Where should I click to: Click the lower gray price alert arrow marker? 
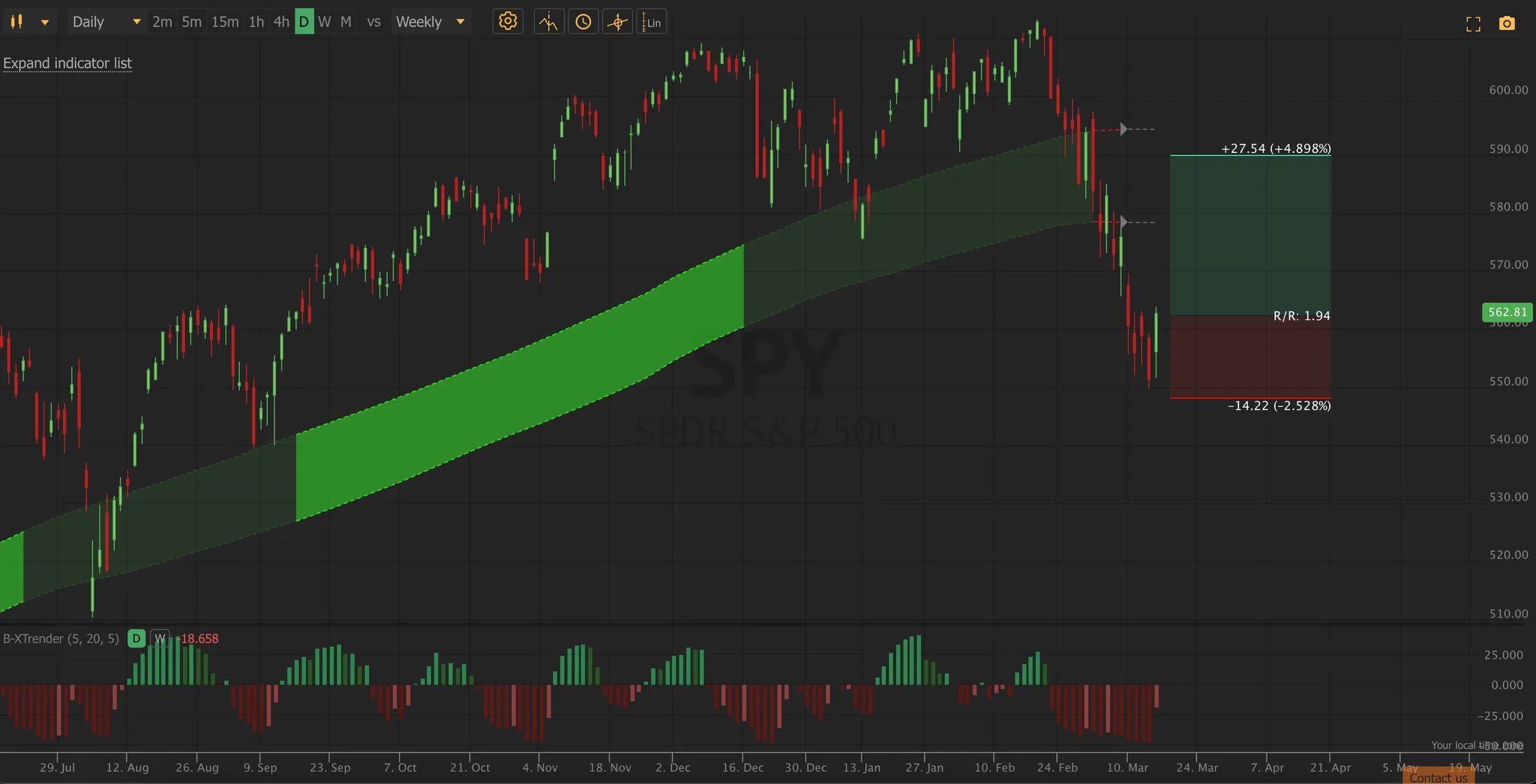pyautogui.click(x=1123, y=222)
